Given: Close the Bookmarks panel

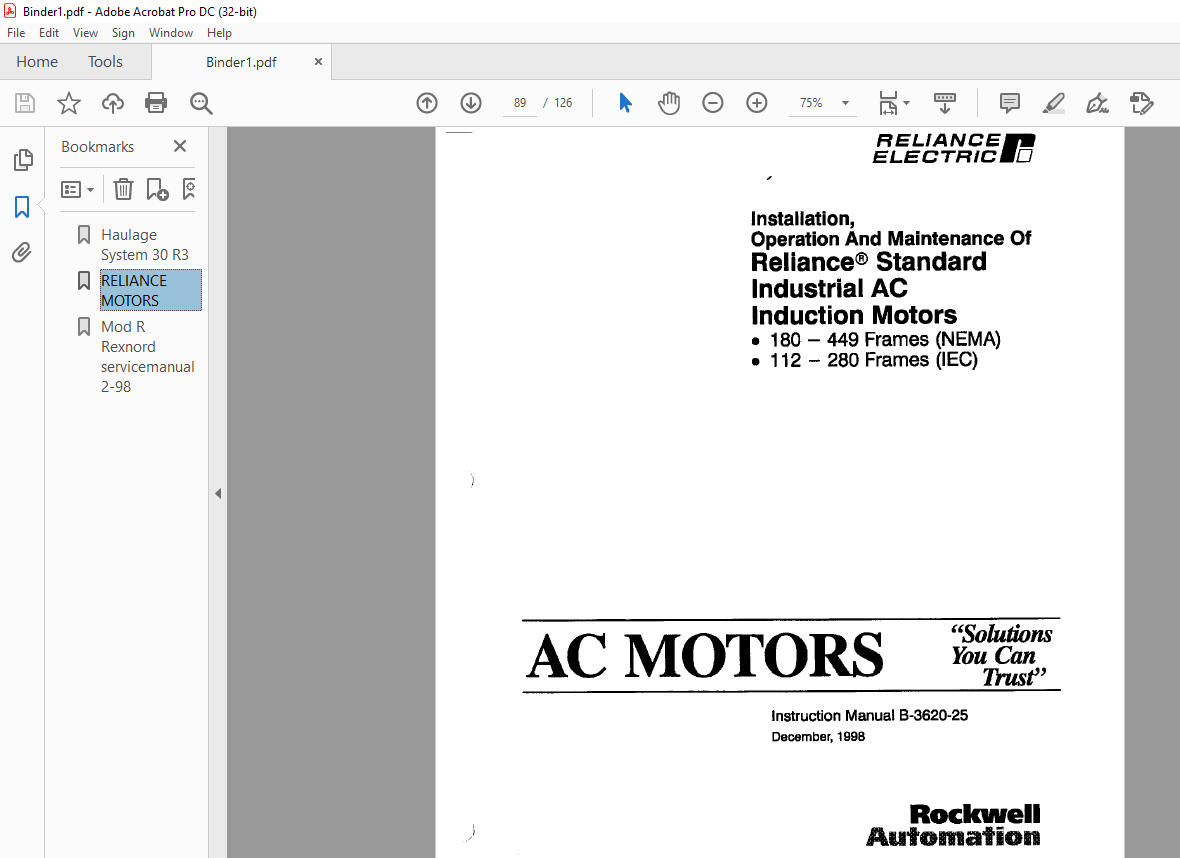Looking at the screenshot, I should pos(180,146).
